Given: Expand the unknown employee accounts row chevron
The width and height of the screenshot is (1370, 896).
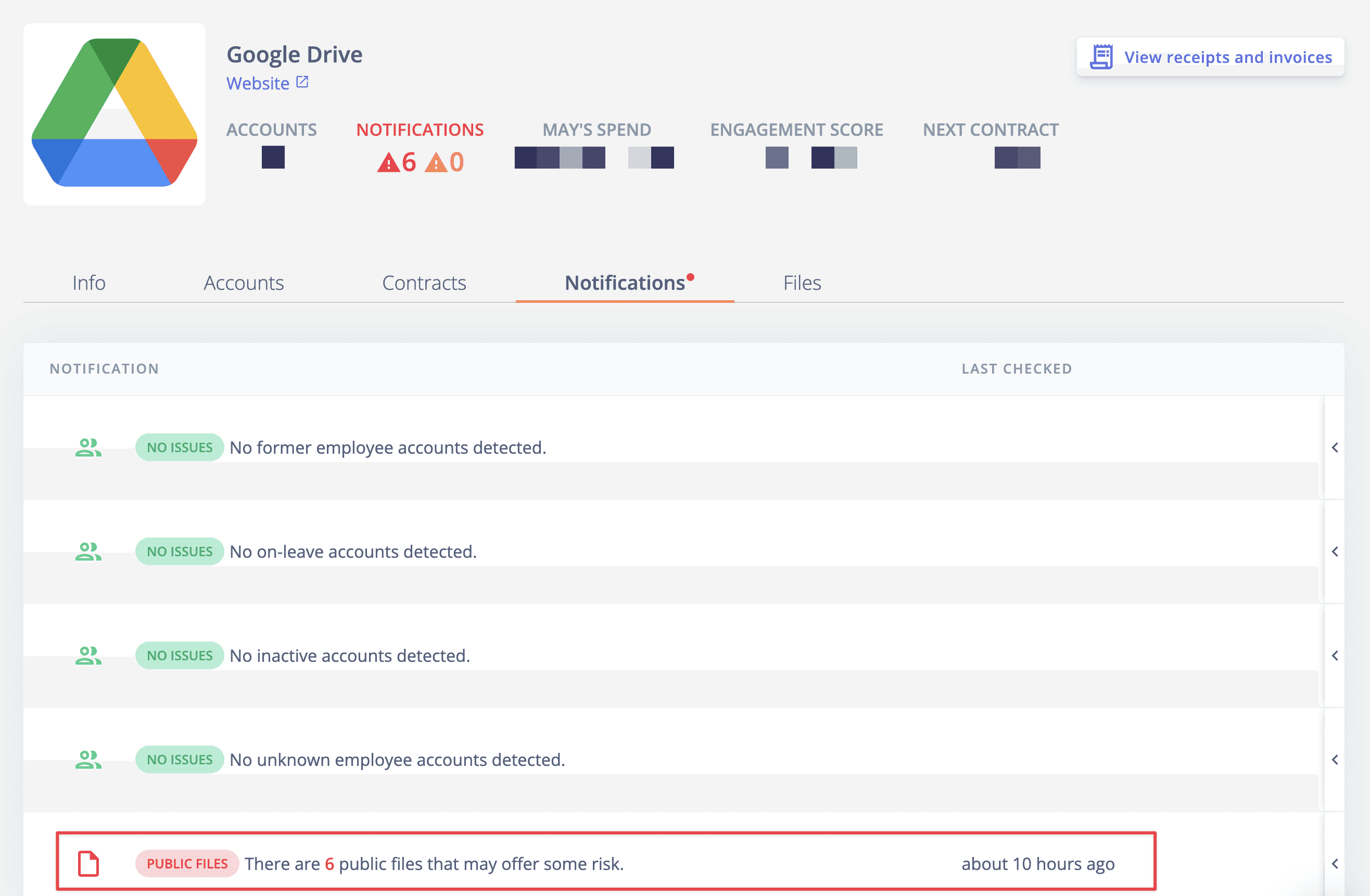Looking at the screenshot, I should tap(1335, 760).
